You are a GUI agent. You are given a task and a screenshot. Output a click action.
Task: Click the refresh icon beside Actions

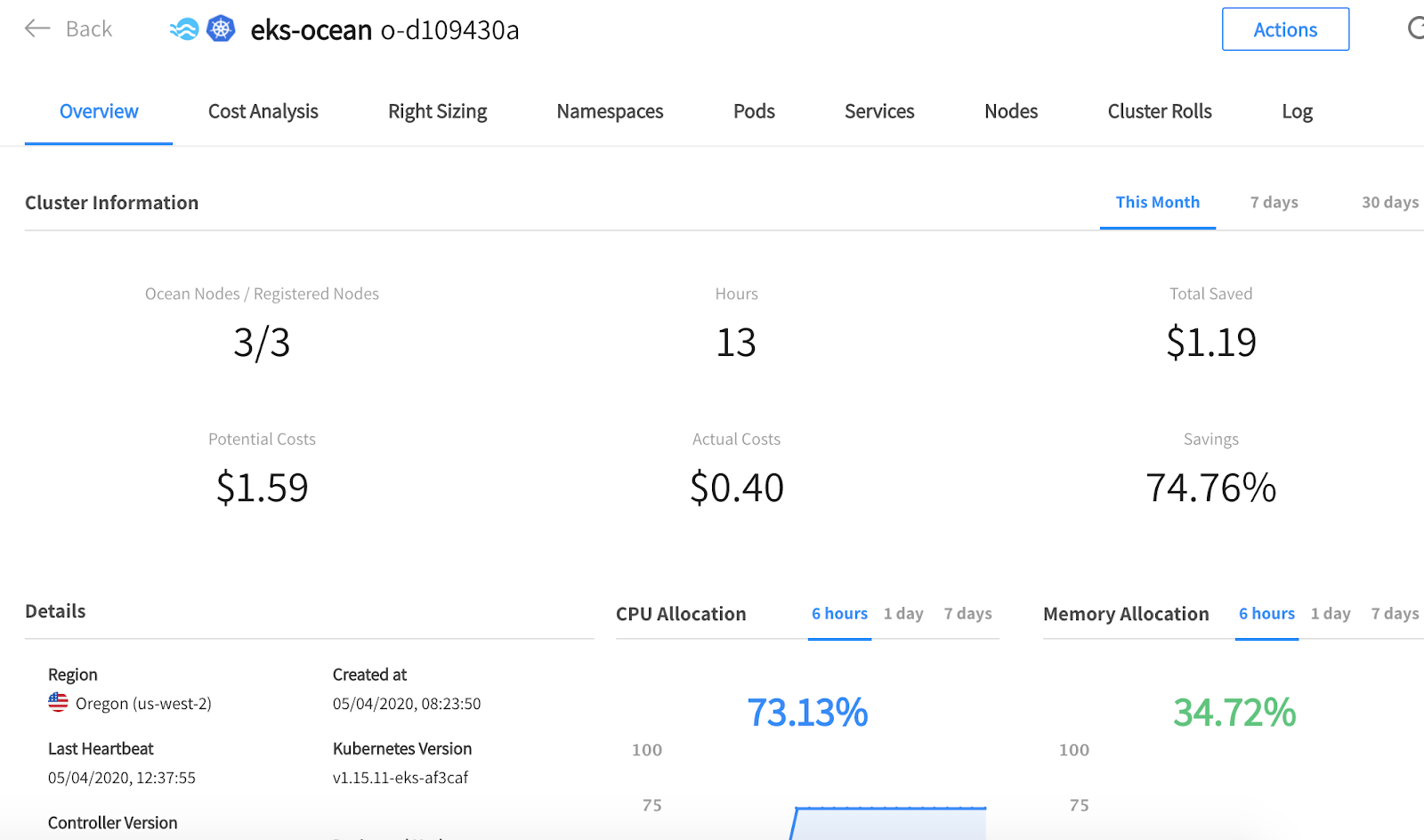(1416, 28)
